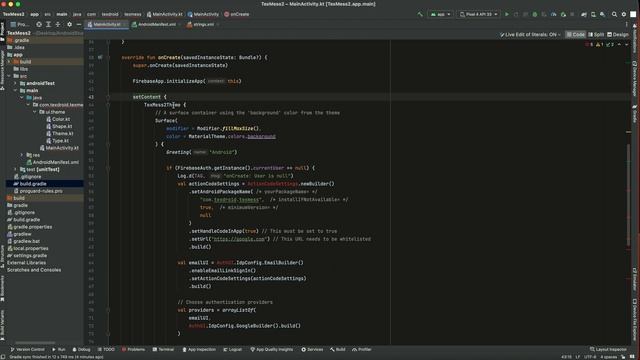Collapse the ui.theme package
Viewport: 640px width, 360px height.
(x=35, y=112)
